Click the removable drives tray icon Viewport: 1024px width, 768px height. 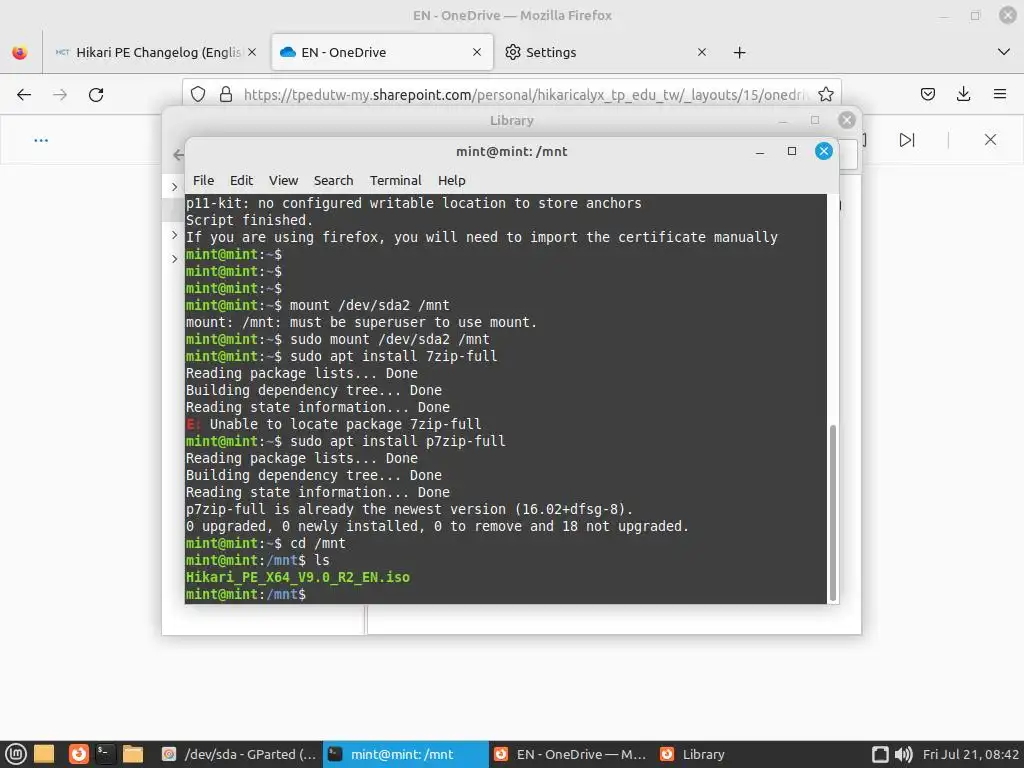(x=880, y=754)
